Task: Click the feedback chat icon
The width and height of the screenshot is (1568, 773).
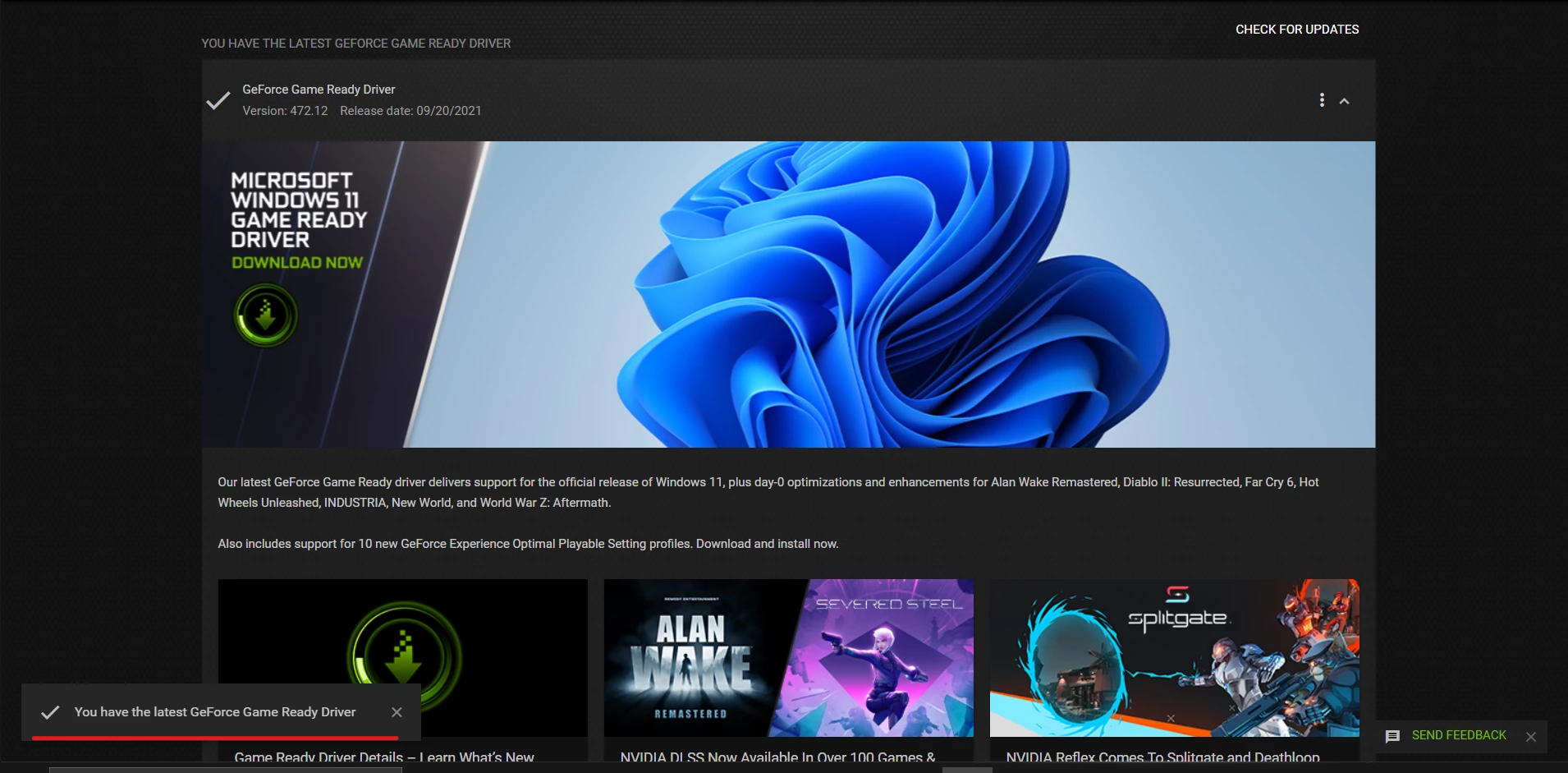Action: coord(1392,736)
